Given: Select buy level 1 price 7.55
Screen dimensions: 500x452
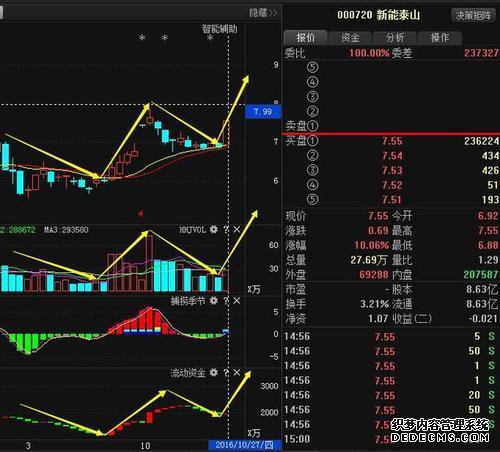Looking at the screenshot, I should pyautogui.click(x=392, y=141).
